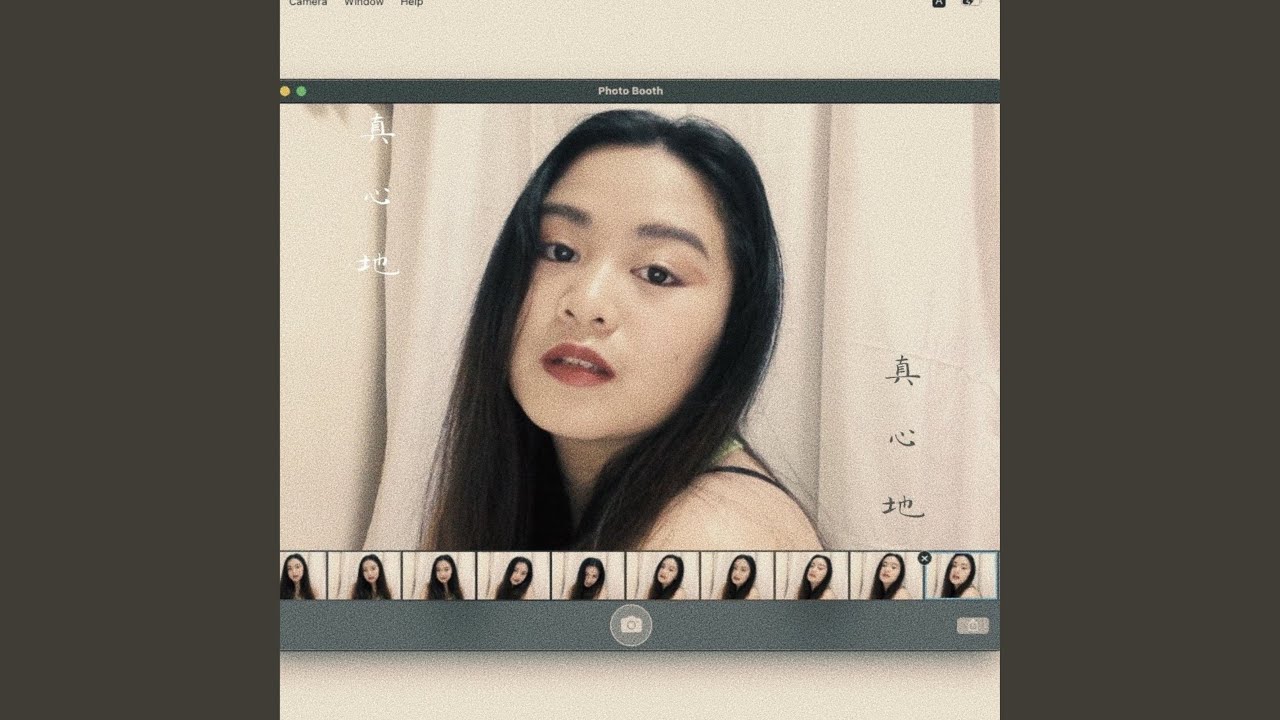Open the Help menu

pyautogui.click(x=412, y=3)
